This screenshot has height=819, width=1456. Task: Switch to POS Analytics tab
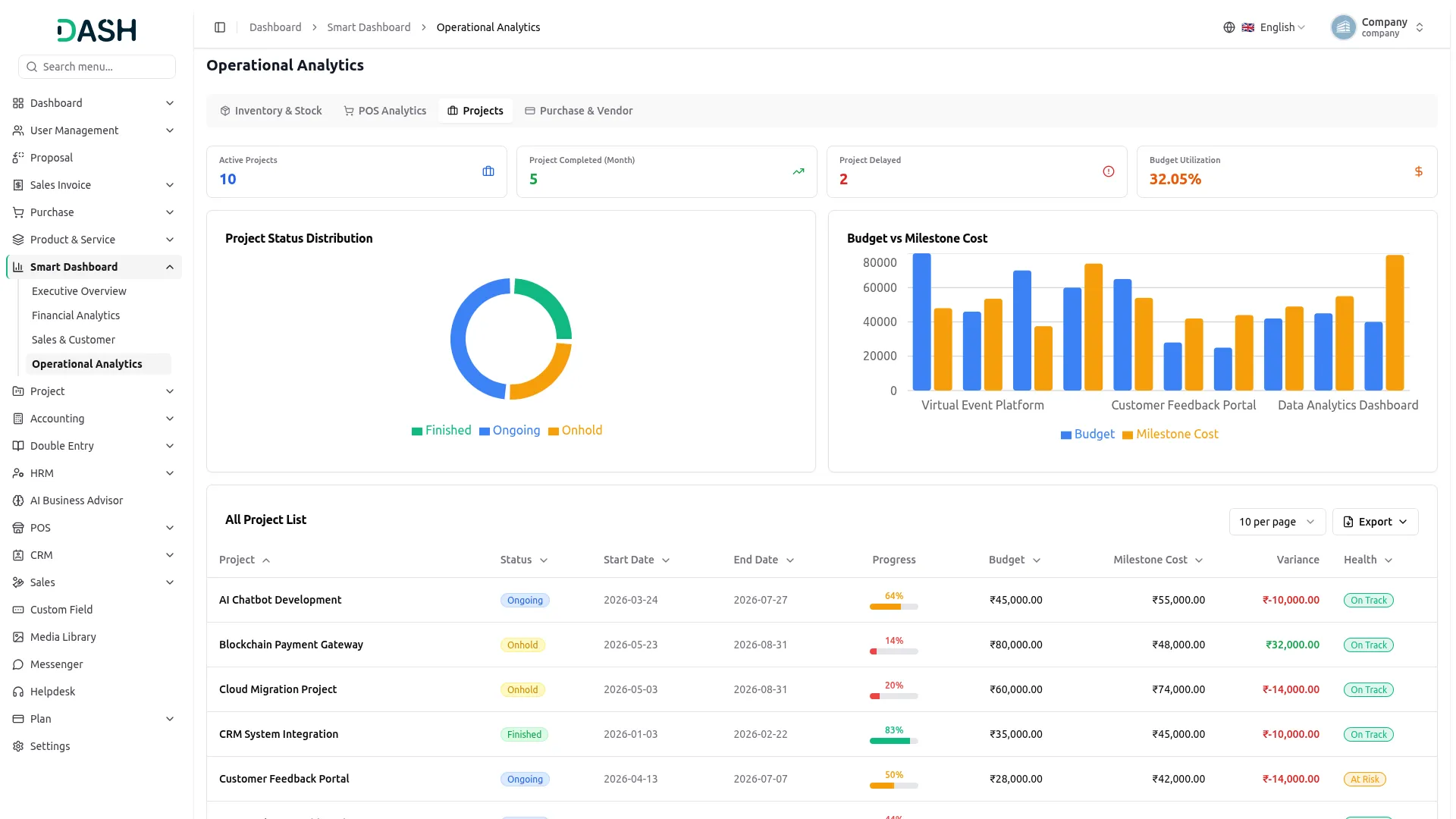click(x=385, y=111)
